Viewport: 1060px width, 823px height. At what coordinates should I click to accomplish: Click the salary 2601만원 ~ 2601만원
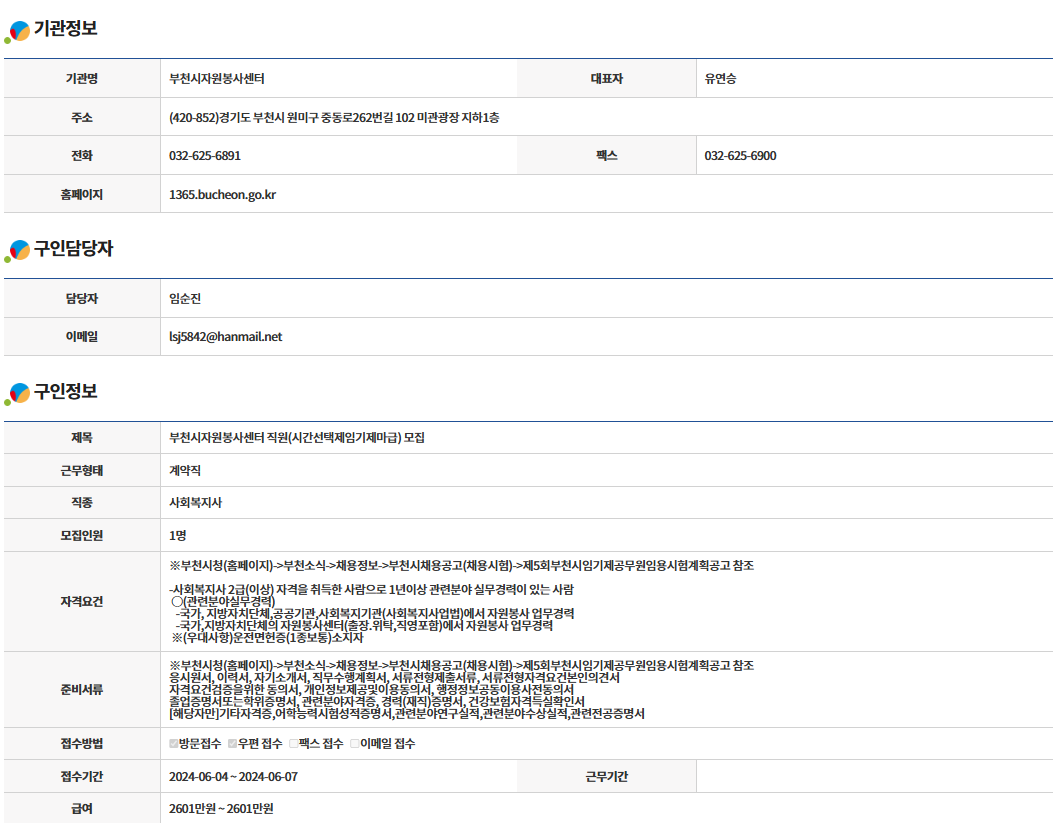pos(221,808)
